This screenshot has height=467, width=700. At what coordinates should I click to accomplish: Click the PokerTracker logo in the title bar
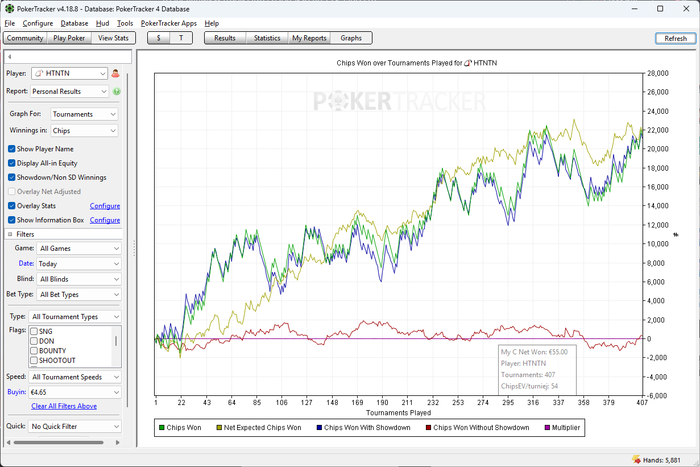click(x=9, y=7)
